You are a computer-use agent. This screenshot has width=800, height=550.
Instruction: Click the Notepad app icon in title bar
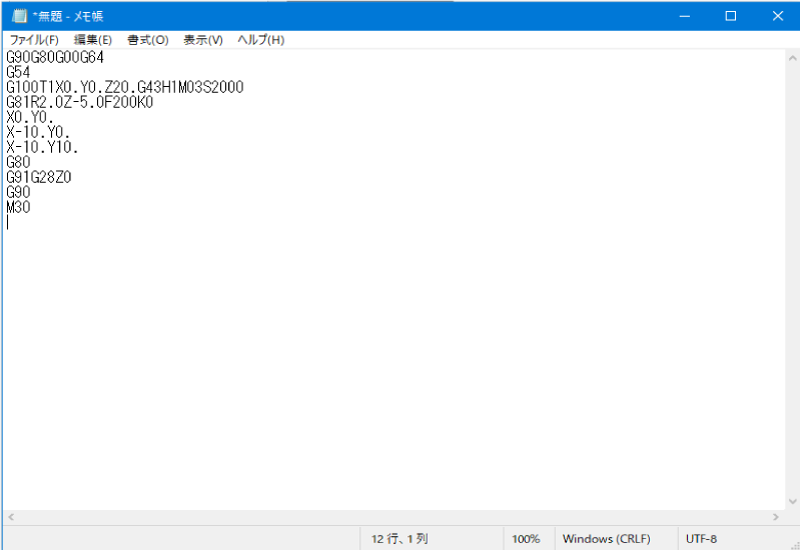(x=19, y=16)
